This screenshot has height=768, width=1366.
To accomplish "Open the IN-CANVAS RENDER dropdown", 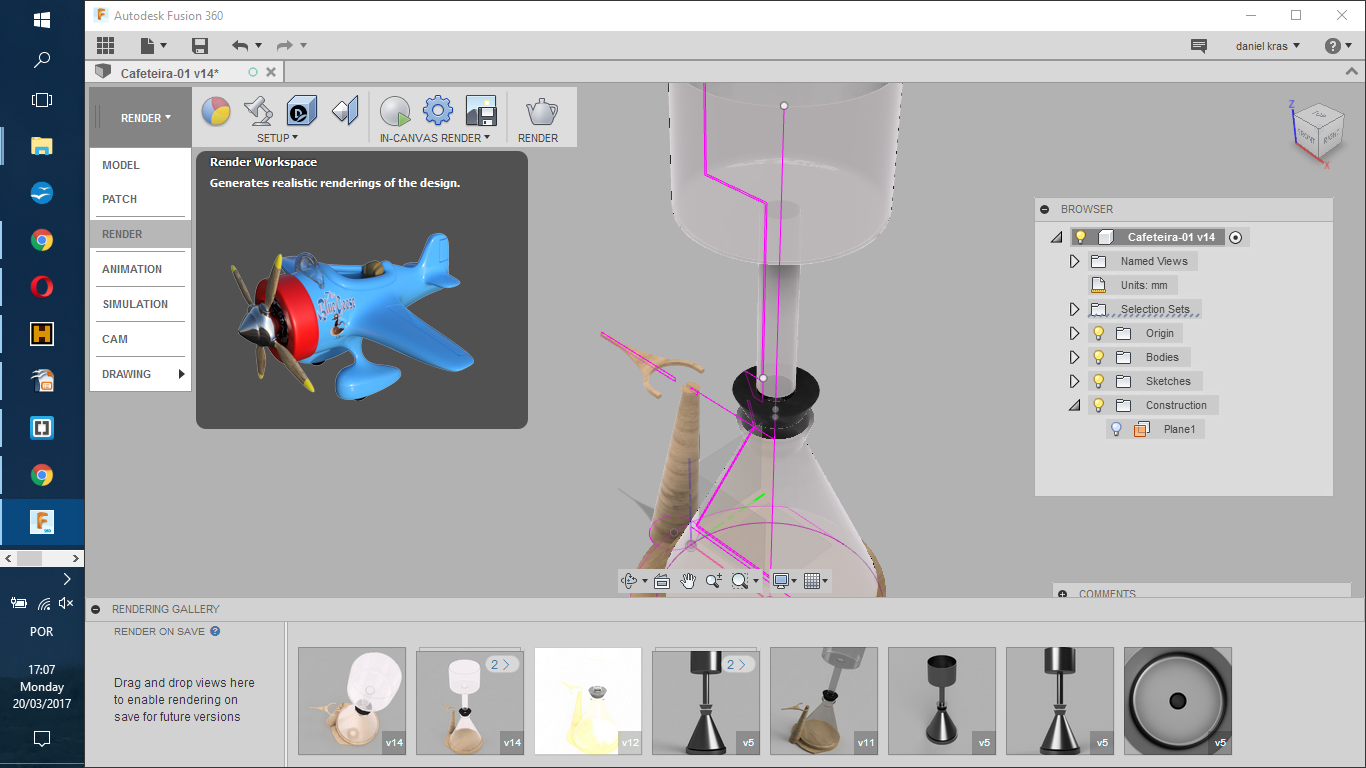I will [435, 138].
